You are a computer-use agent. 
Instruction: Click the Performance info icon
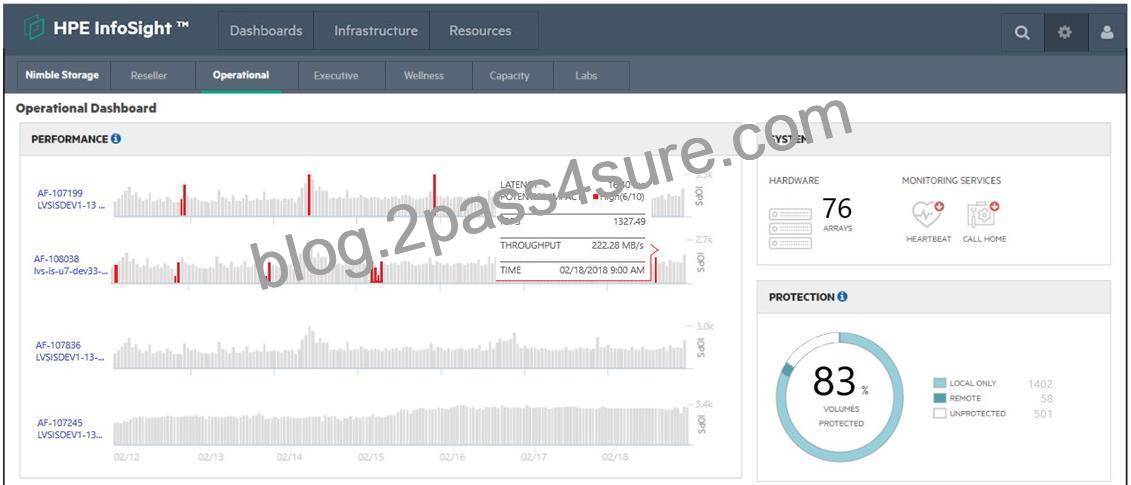(x=116, y=139)
